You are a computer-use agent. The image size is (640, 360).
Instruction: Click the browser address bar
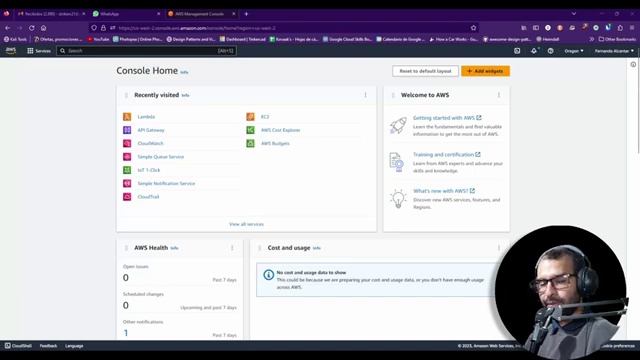click(284, 28)
